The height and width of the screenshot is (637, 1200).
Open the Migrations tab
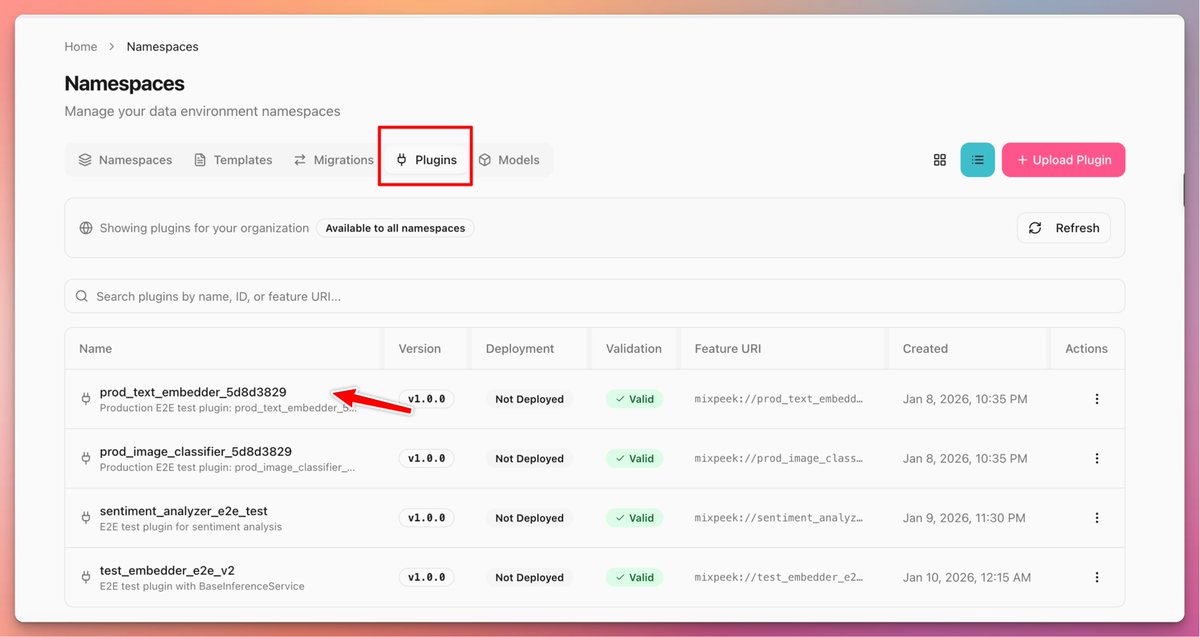click(334, 160)
